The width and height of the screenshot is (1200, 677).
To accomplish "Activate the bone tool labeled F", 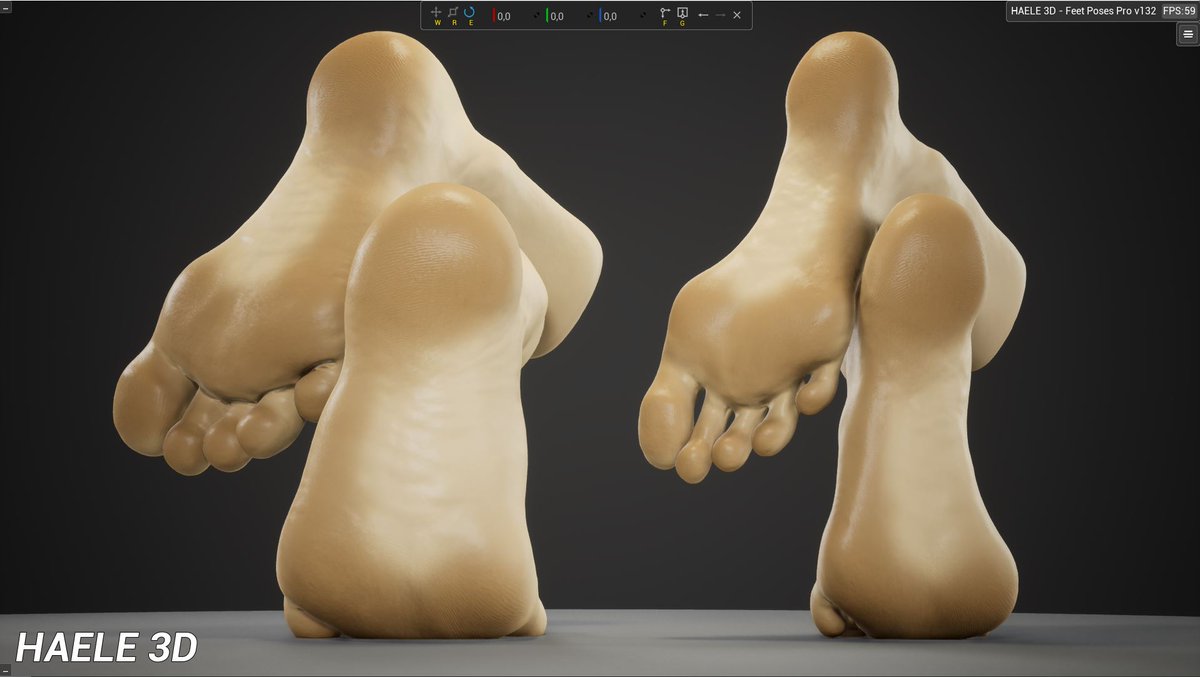I will 665,15.
